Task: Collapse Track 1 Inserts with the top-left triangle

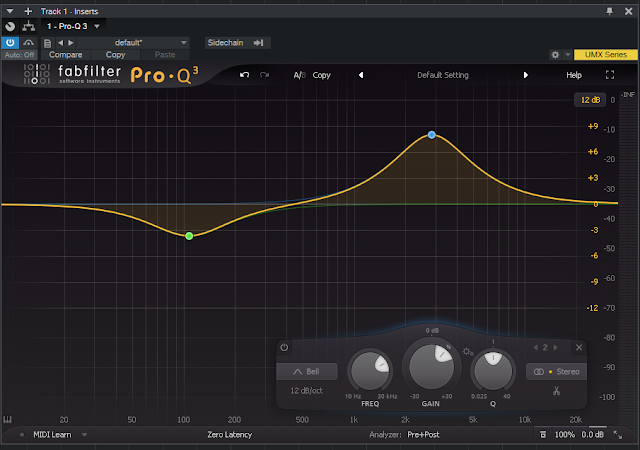Action: [x=10, y=11]
